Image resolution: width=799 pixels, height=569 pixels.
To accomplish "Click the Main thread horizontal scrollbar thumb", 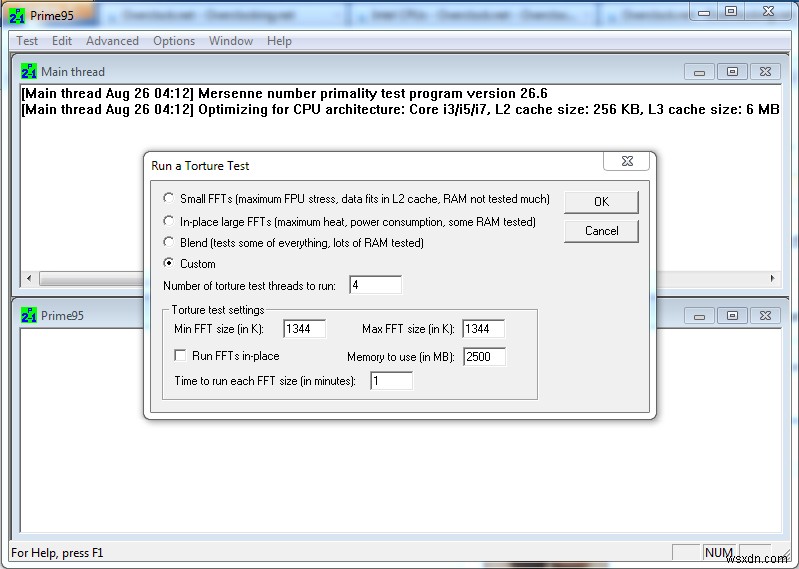I will (92, 278).
